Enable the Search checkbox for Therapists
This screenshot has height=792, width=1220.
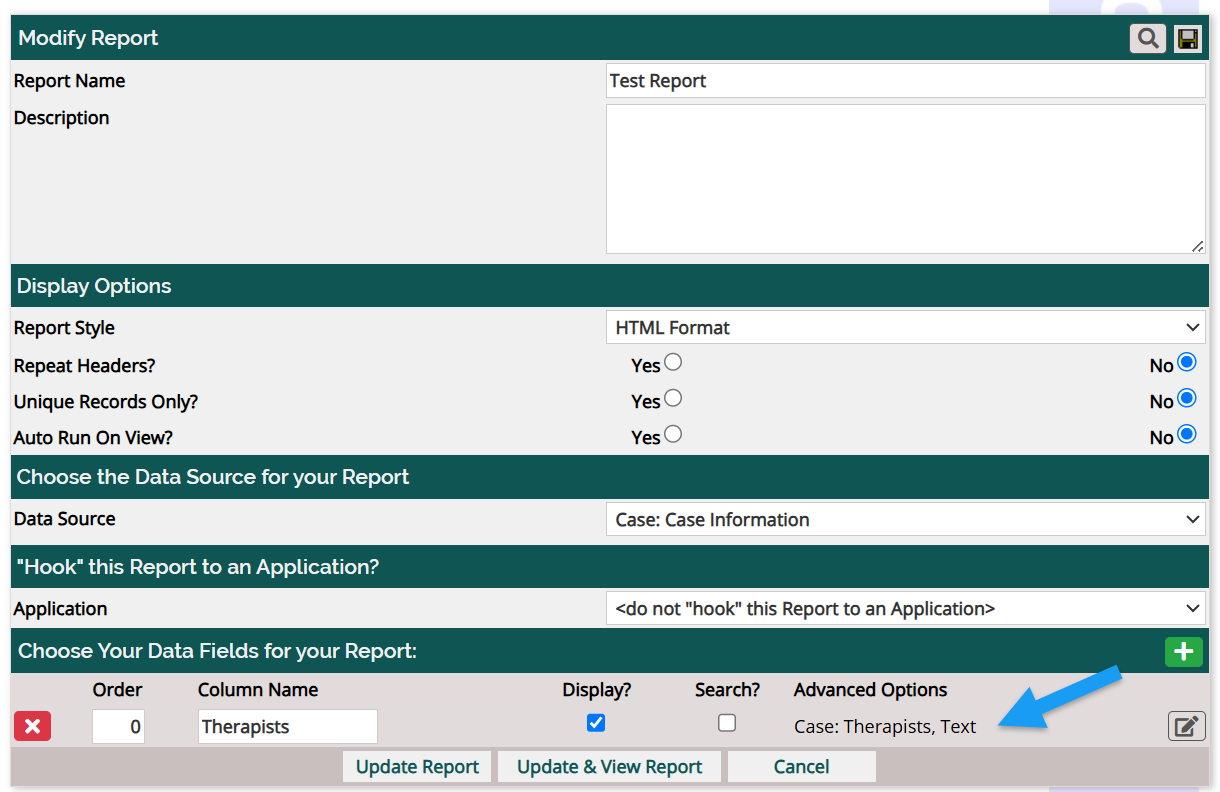click(x=727, y=723)
